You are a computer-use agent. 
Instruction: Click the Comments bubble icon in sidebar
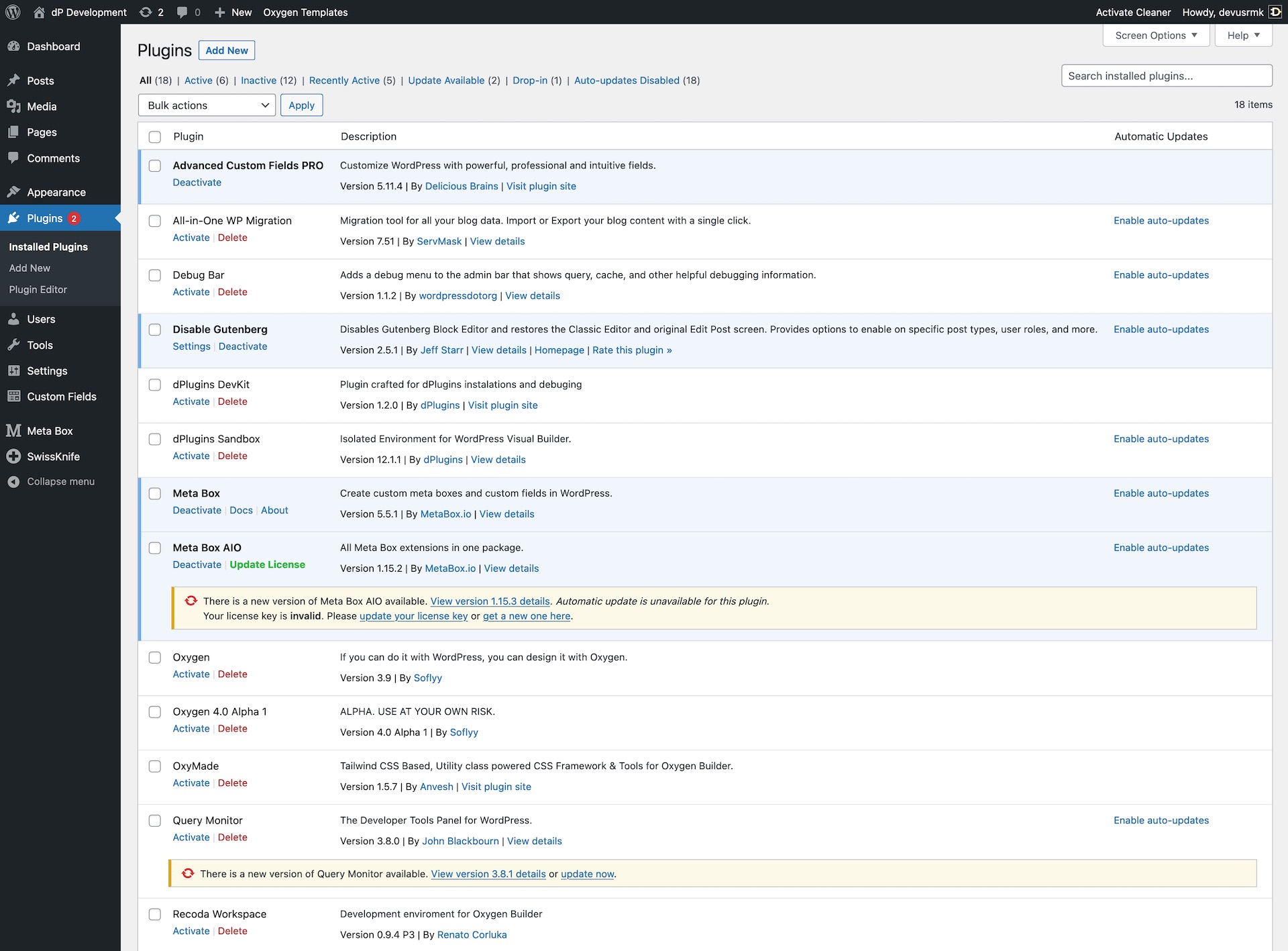point(13,158)
